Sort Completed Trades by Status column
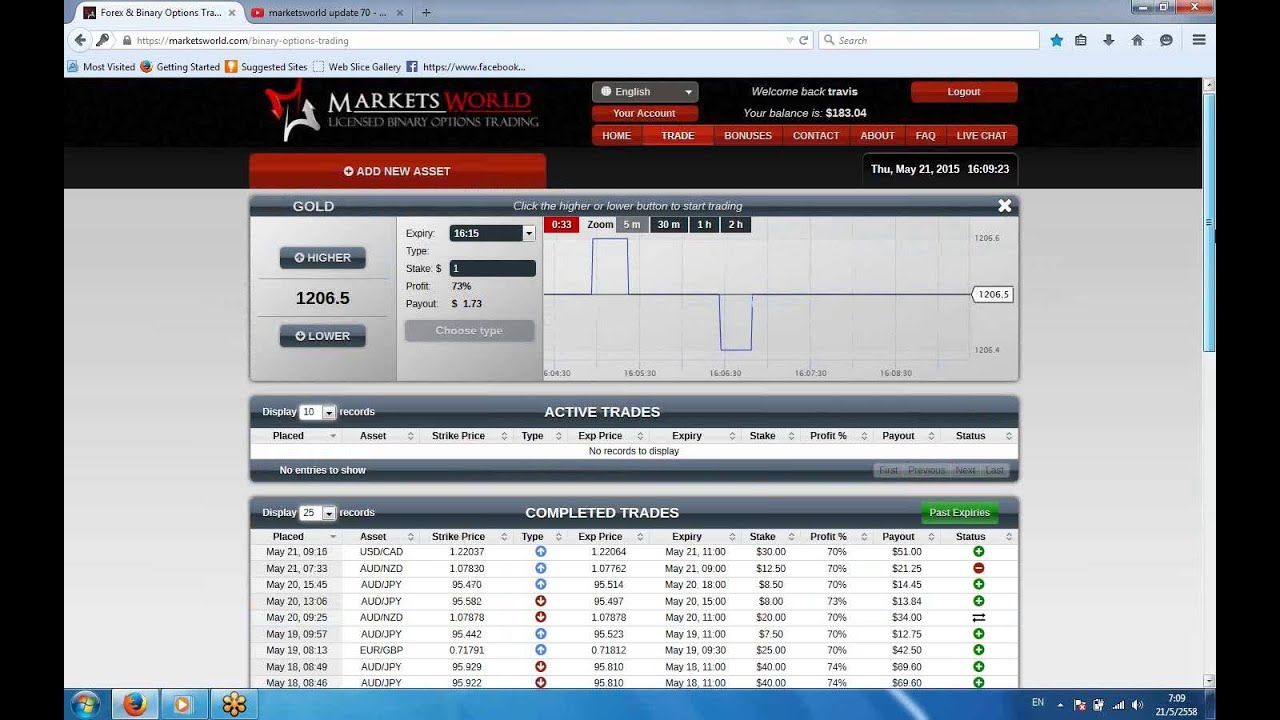Screen dimensions: 1280x720 pyautogui.click(x=979, y=537)
